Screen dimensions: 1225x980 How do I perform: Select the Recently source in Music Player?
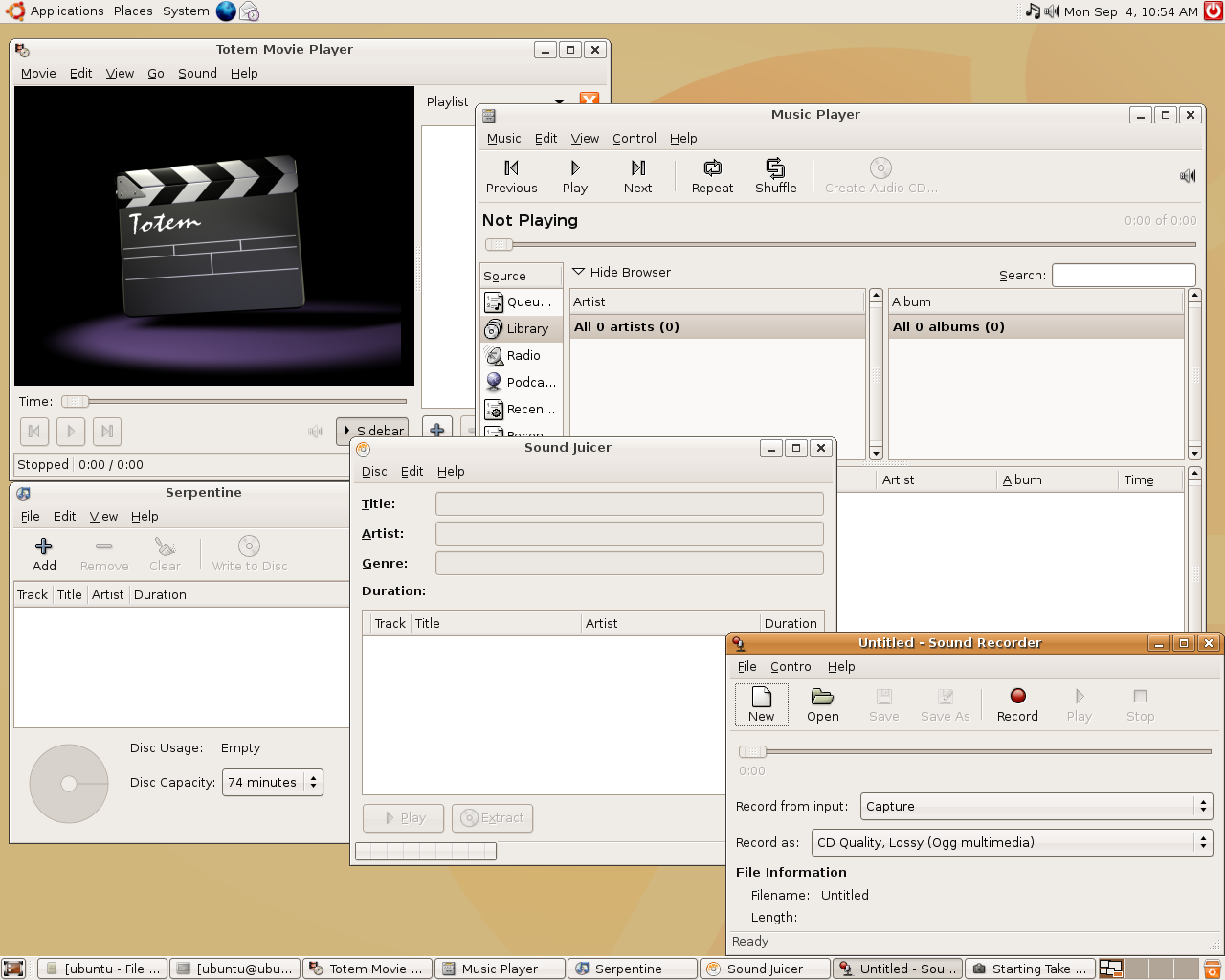pyautogui.click(x=521, y=409)
